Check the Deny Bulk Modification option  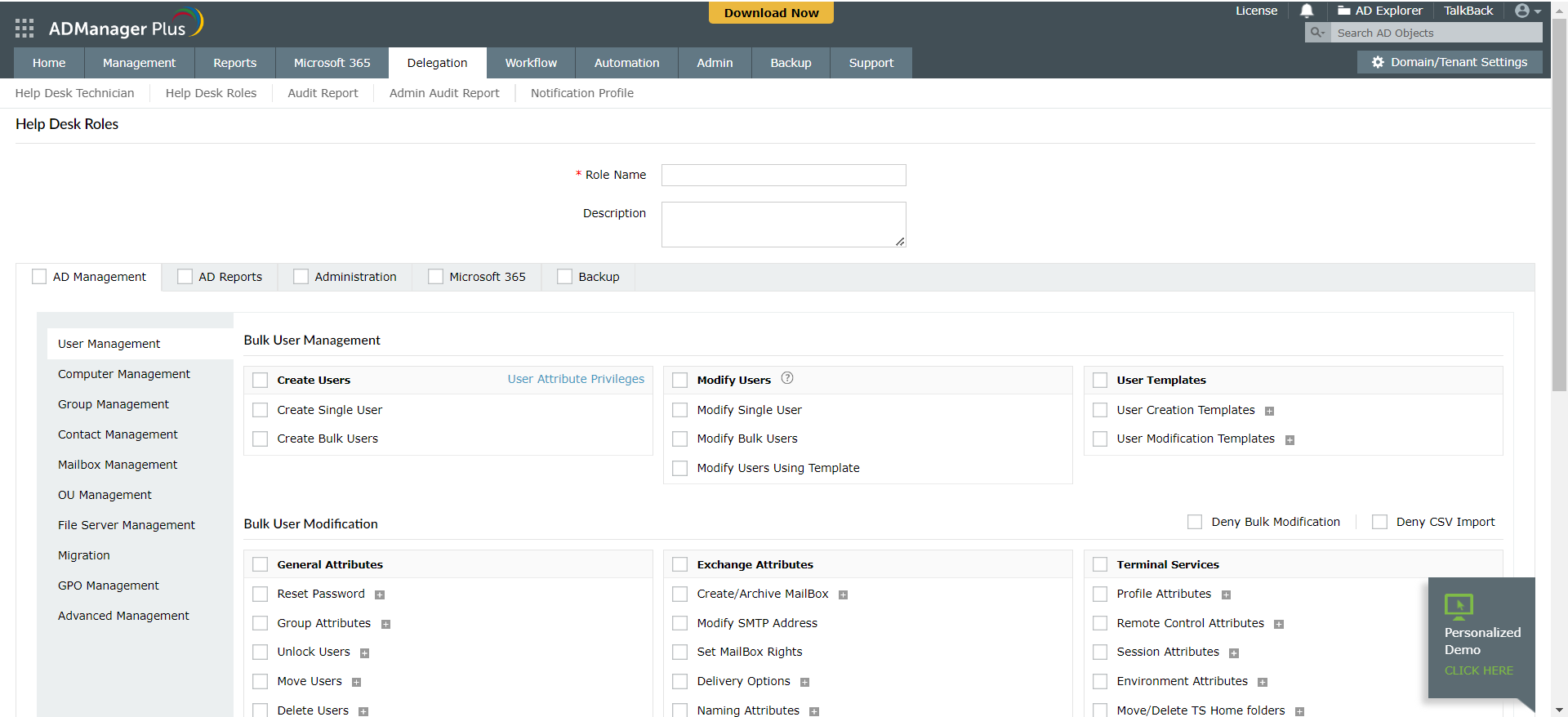pos(1195,522)
